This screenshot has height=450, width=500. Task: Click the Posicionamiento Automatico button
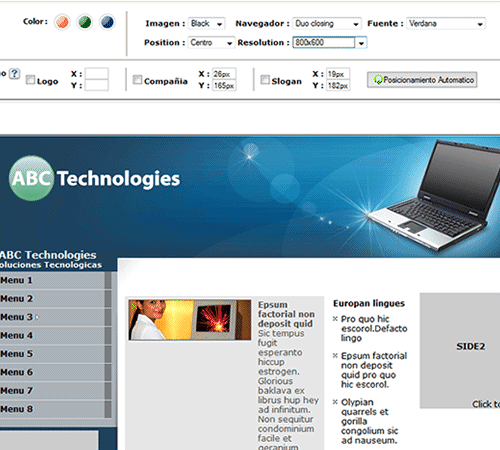(422, 80)
